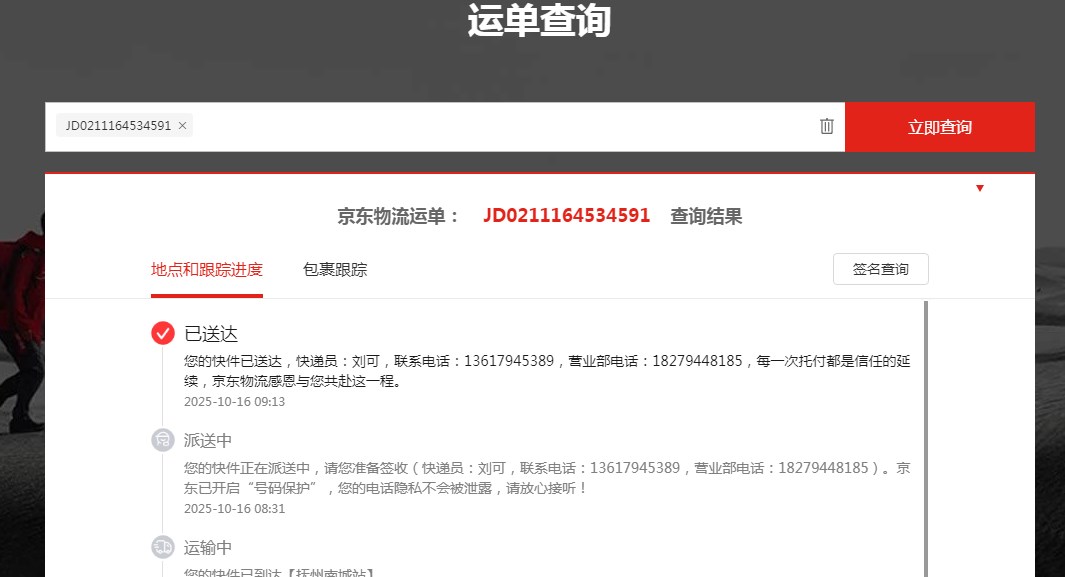Click the 2025-10-16 08:31 timestamp
Screen dimensions: 1065x577
pyautogui.click(x=235, y=509)
